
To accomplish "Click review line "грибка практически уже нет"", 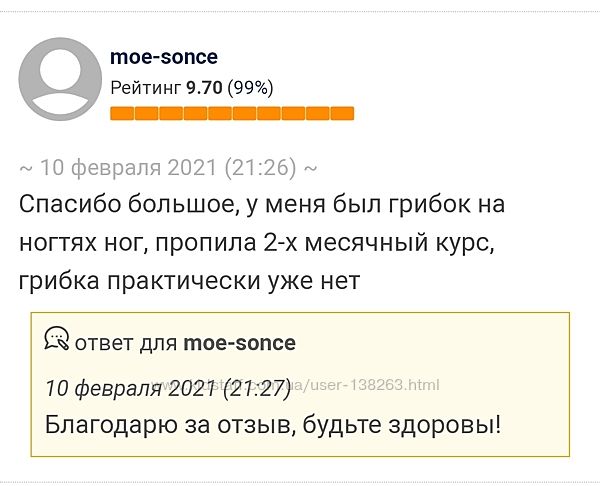I will [x=188, y=281].
